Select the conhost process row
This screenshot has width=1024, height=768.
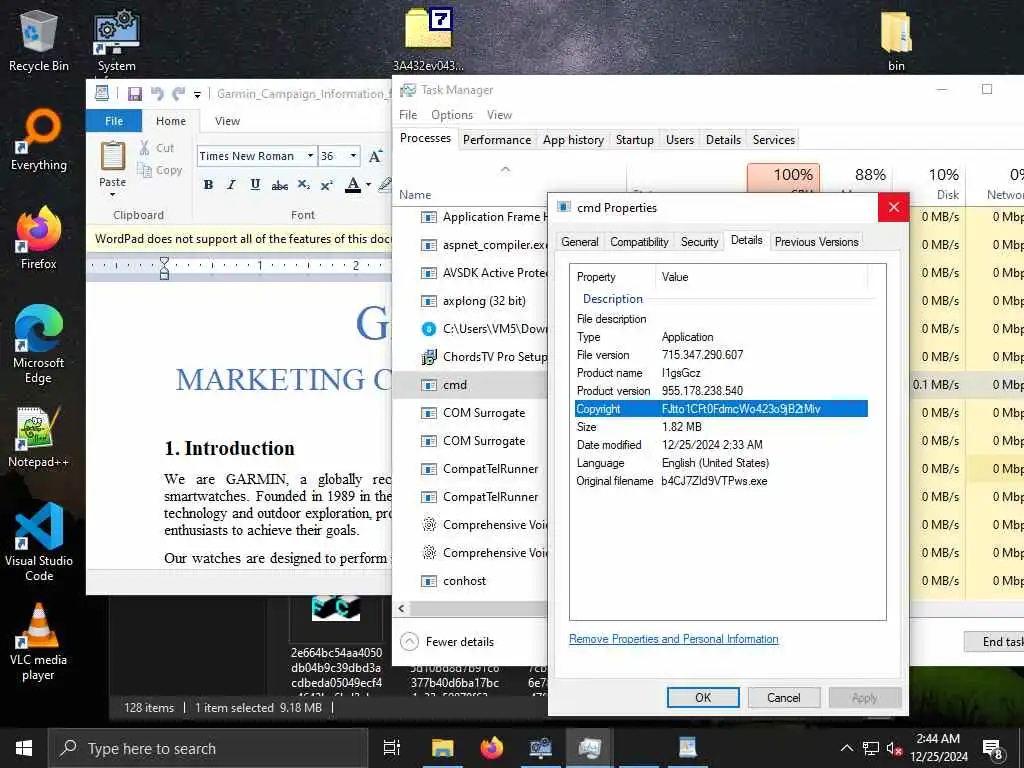point(470,581)
